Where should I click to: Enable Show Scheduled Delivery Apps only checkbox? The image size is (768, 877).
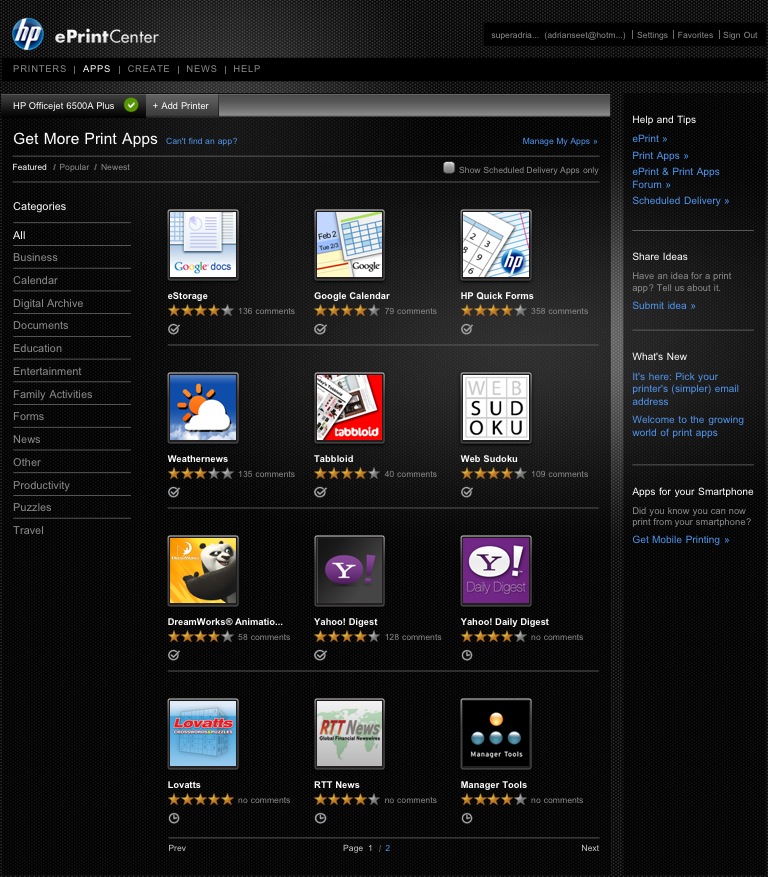(449, 168)
